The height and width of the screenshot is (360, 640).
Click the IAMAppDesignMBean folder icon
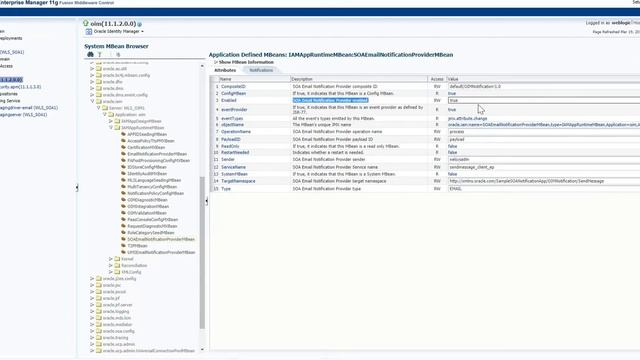pos(117,121)
